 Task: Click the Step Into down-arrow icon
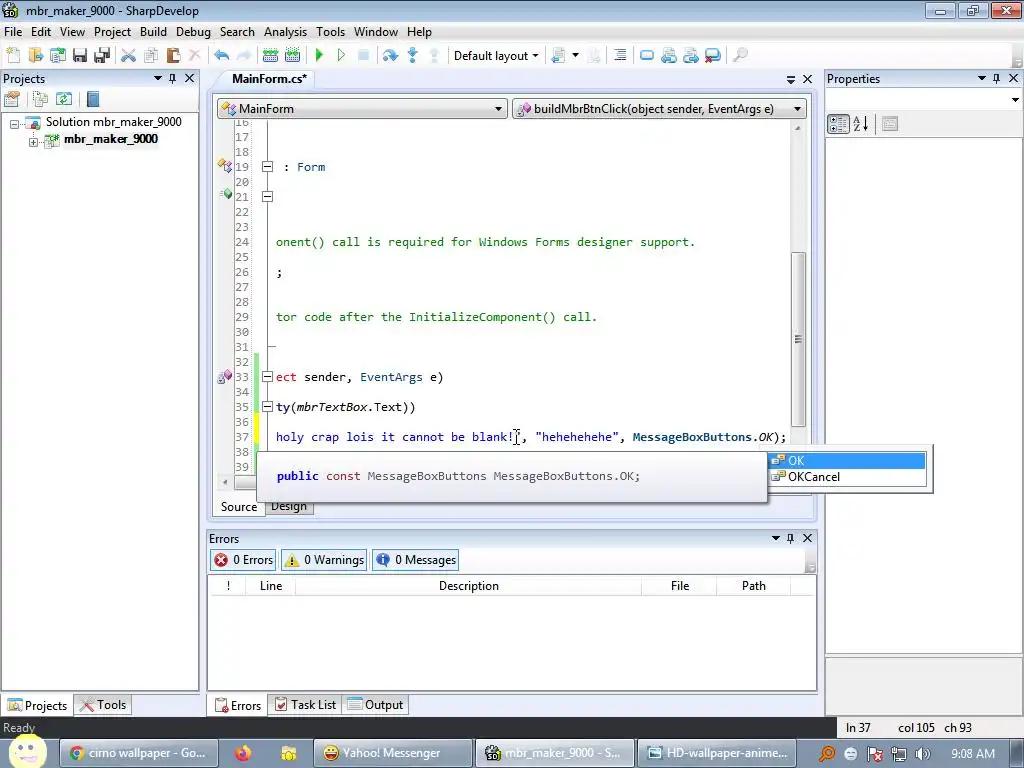(412, 56)
